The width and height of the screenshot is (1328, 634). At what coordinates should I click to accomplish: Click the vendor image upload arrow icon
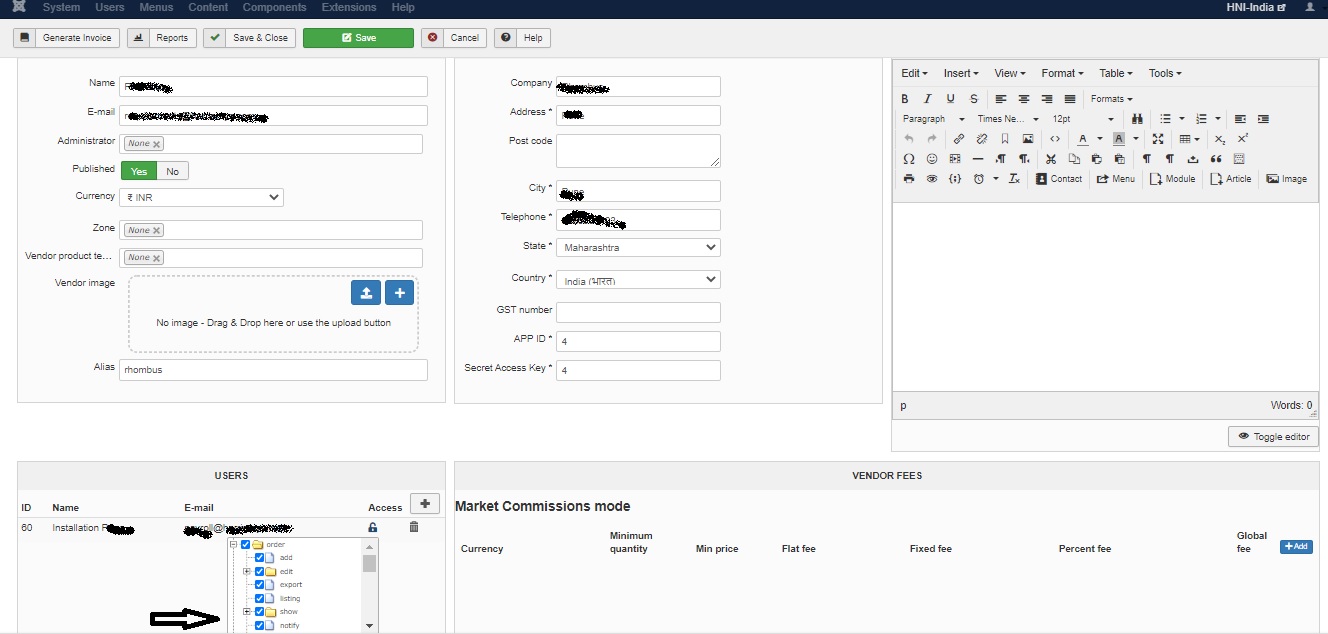(x=366, y=292)
